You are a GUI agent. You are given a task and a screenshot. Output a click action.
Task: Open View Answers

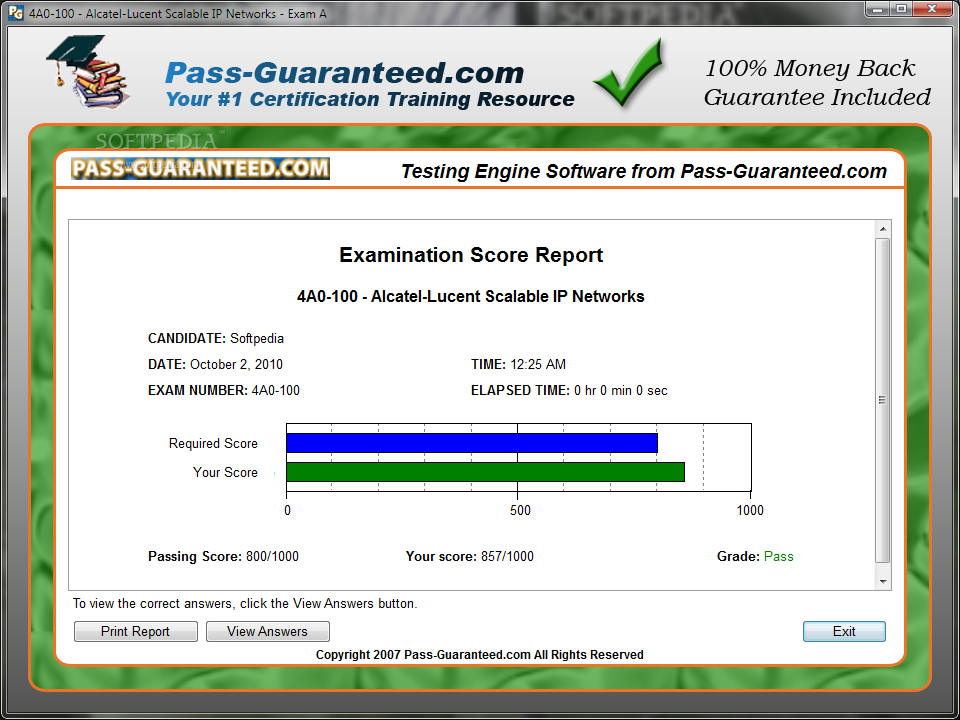tap(268, 631)
